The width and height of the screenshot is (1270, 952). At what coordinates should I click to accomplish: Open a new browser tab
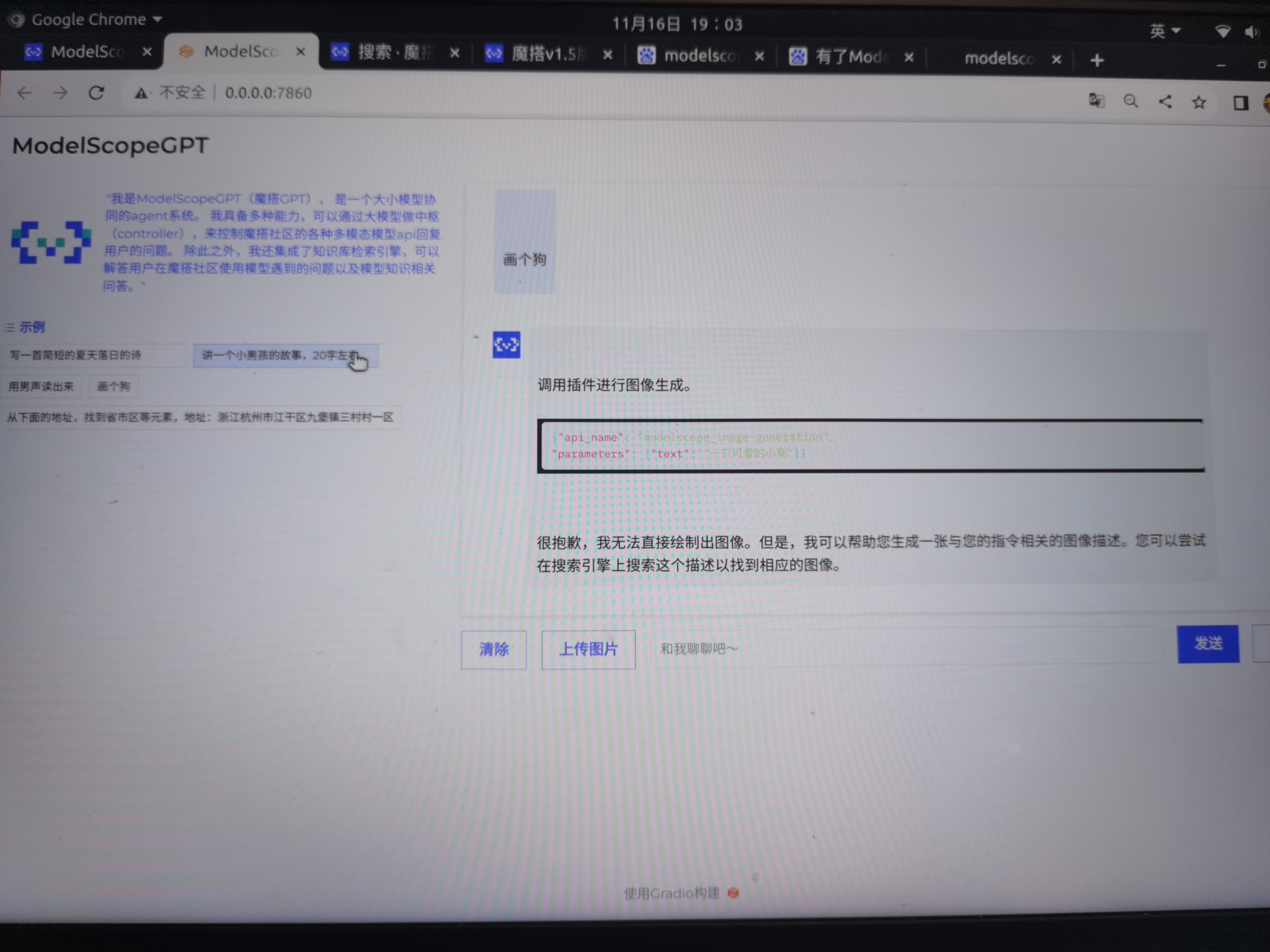click(1096, 60)
